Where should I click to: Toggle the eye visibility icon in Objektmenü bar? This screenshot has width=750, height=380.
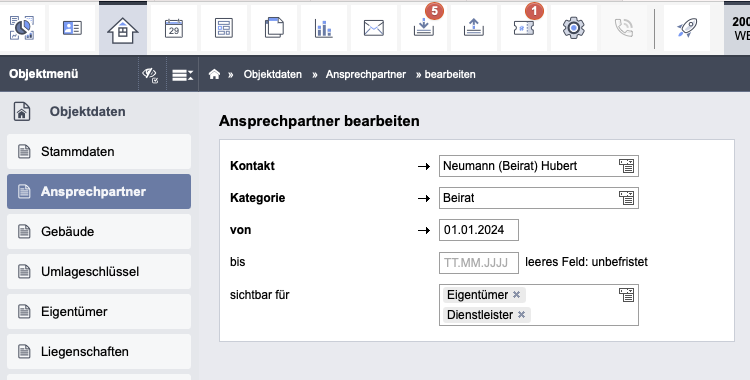pos(151,75)
